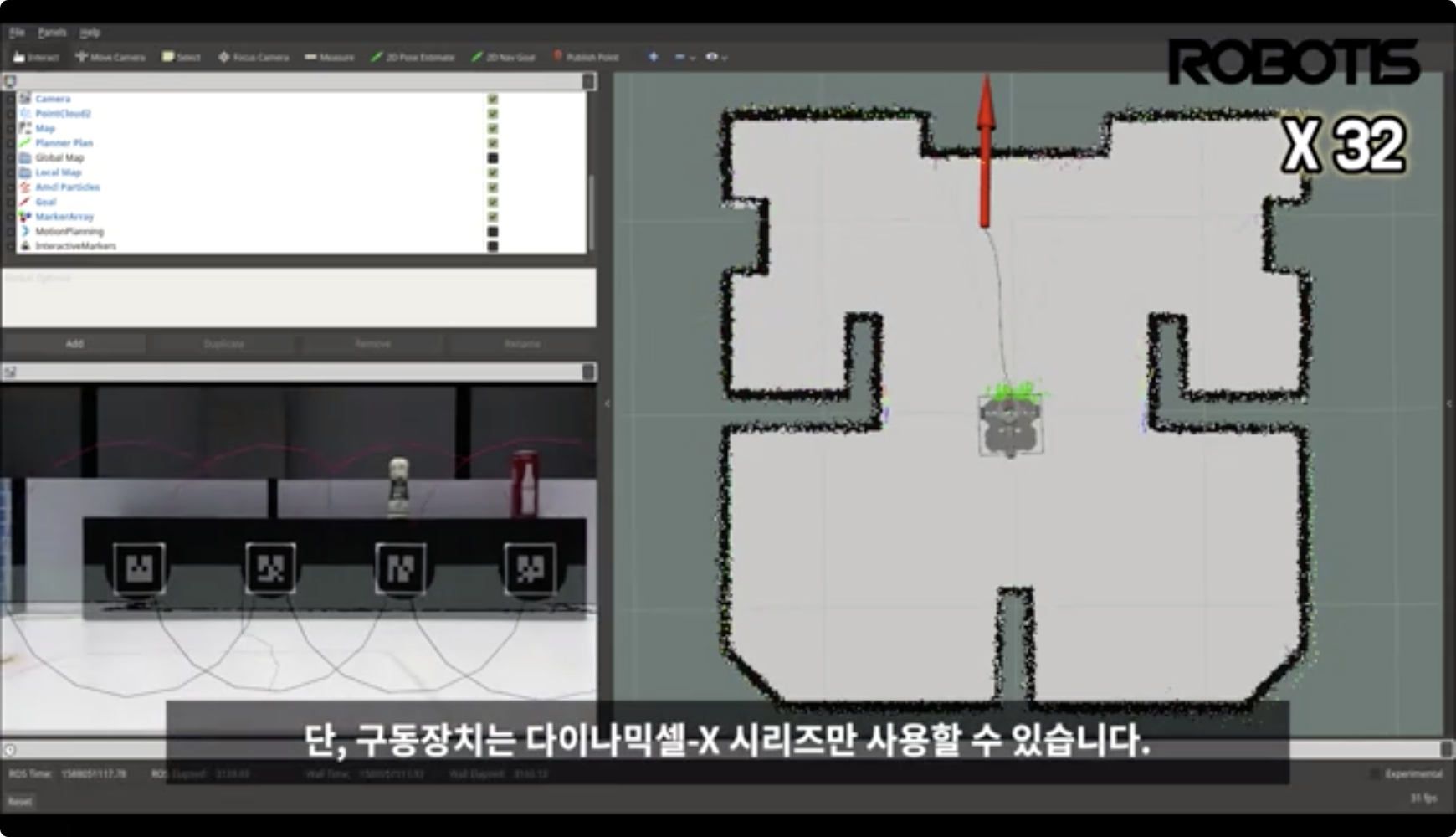Uncheck the Amcl Particles checkbox
The height and width of the screenshot is (837, 1456).
[x=493, y=187]
